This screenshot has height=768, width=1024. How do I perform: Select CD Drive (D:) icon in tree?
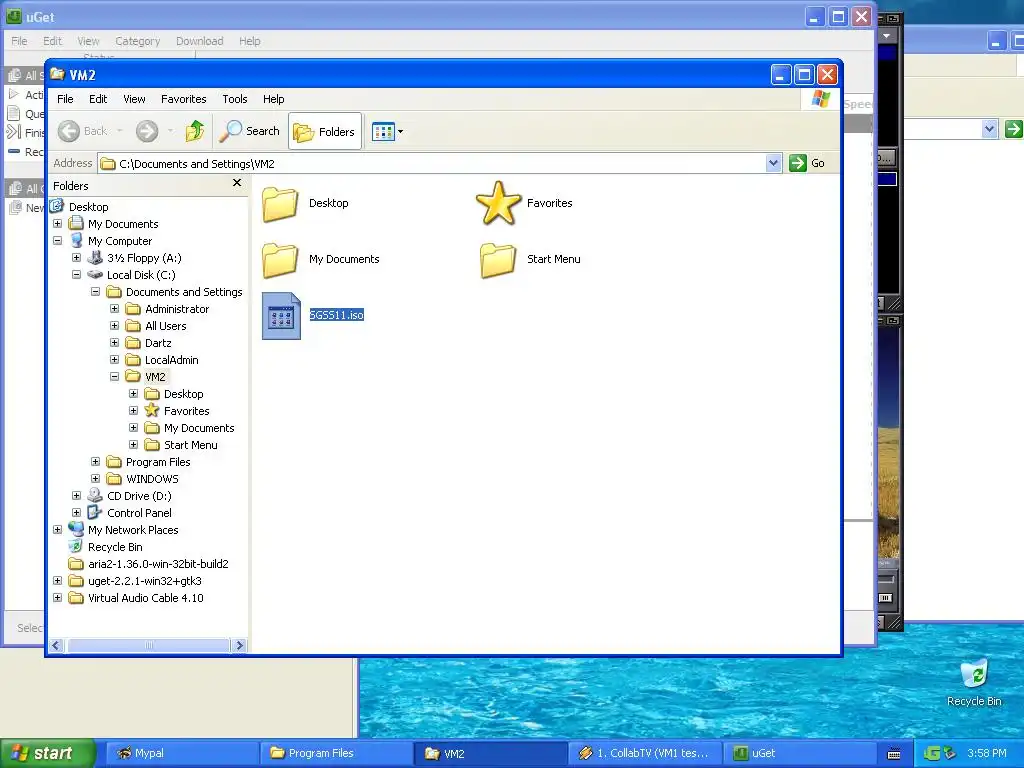95,496
